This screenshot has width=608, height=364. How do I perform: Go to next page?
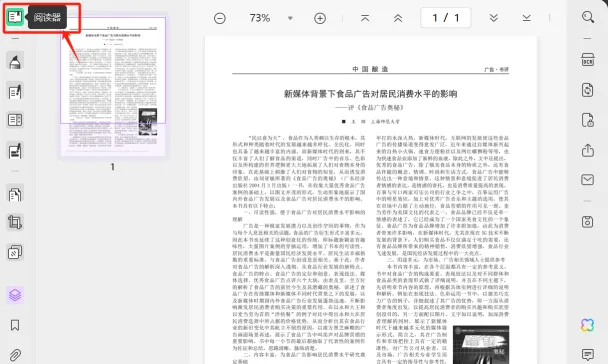(494, 18)
